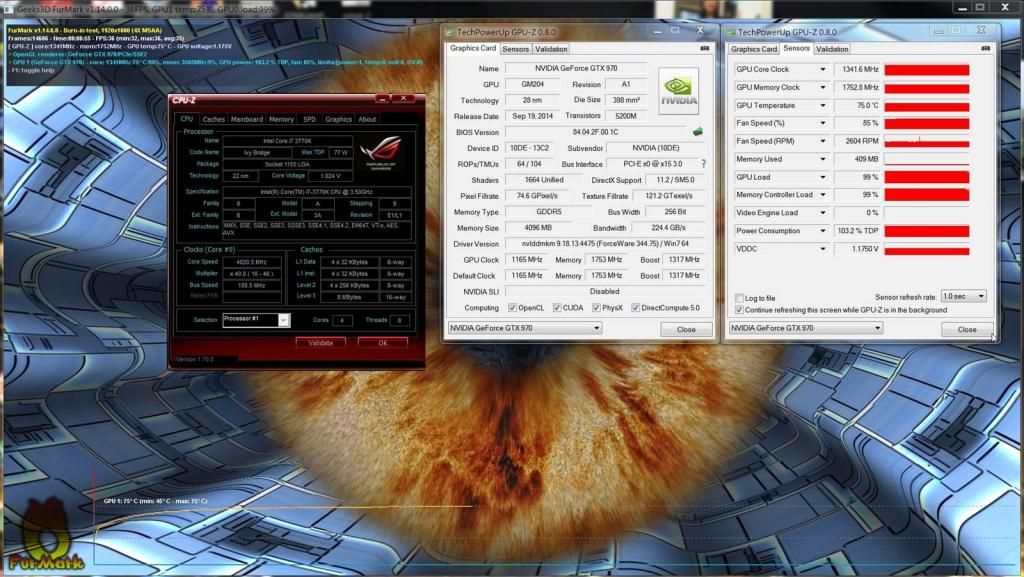1024x577 pixels.
Task: Click the title bar icon of the right GPU-Z window
Action: click(x=731, y=31)
